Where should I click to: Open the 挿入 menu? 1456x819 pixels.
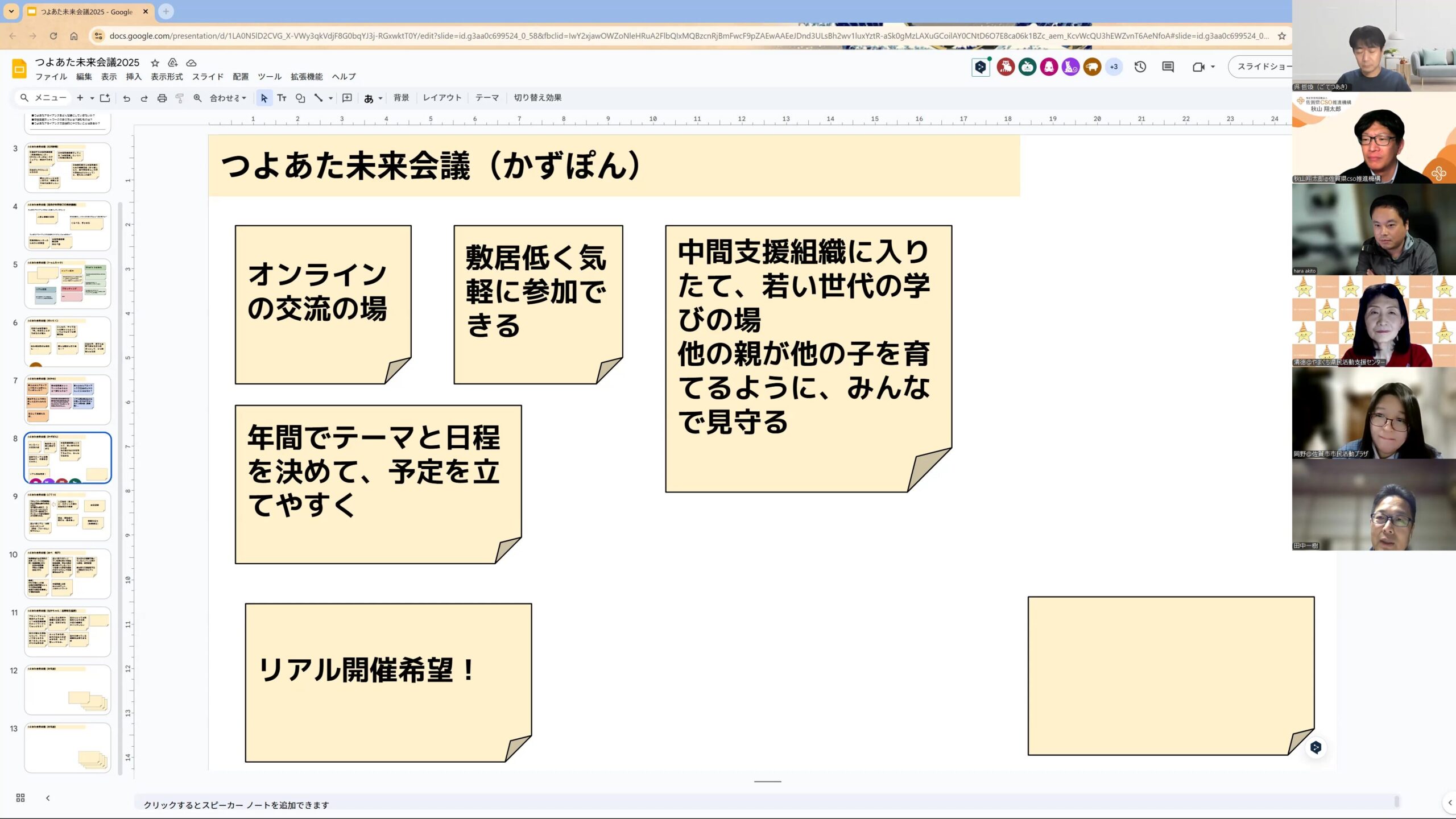pyautogui.click(x=133, y=77)
